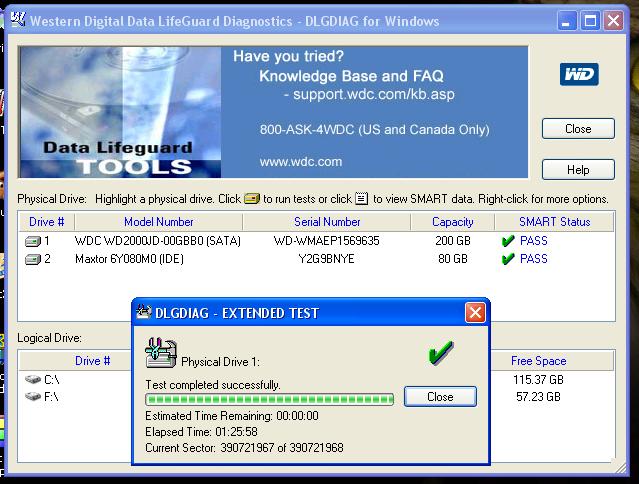
Task: Click the completed green progress bar
Action: (x=269, y=399)
